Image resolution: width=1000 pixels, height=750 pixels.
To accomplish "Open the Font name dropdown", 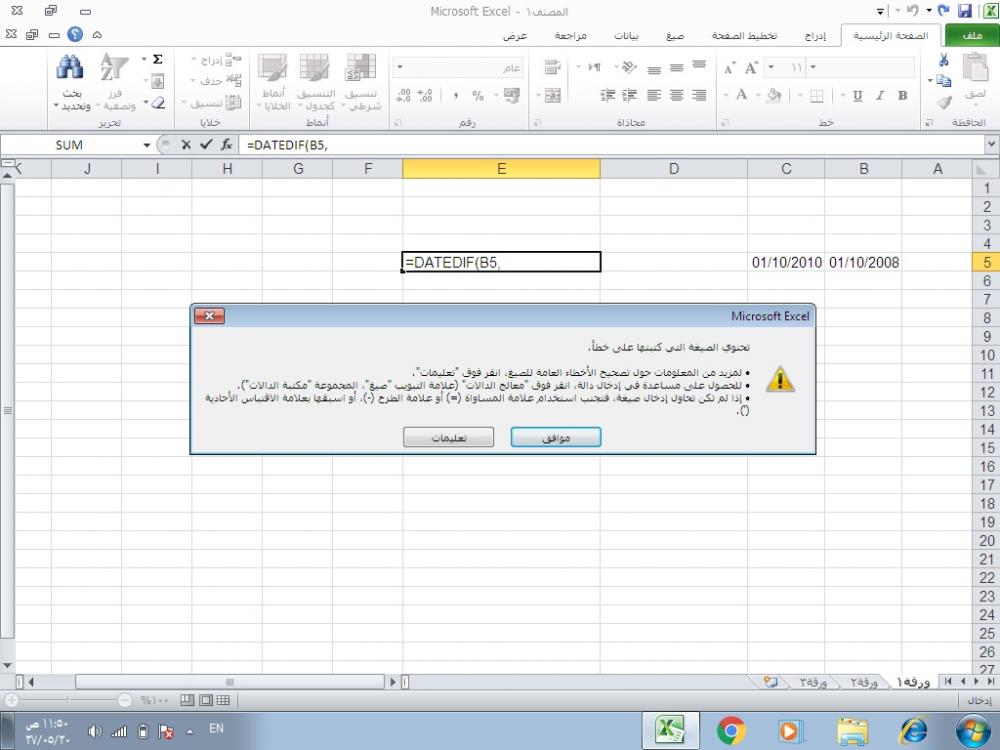I will pyautogui.click(x=812, y=67).
